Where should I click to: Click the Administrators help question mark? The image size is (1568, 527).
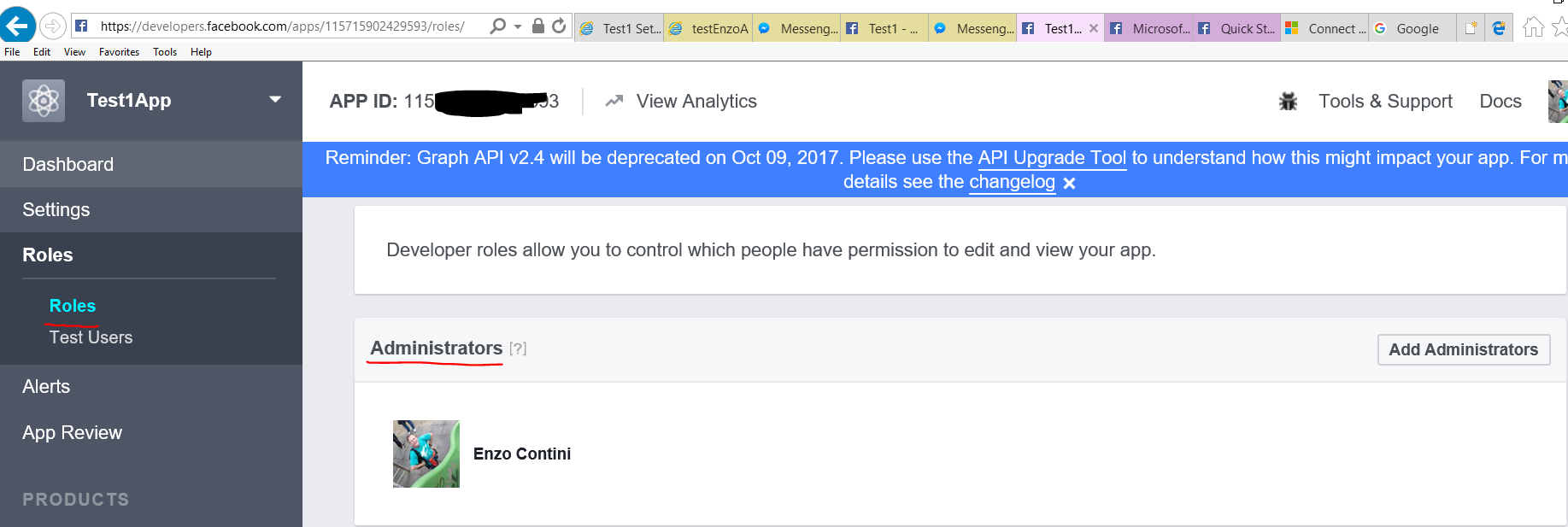[518, 348]
